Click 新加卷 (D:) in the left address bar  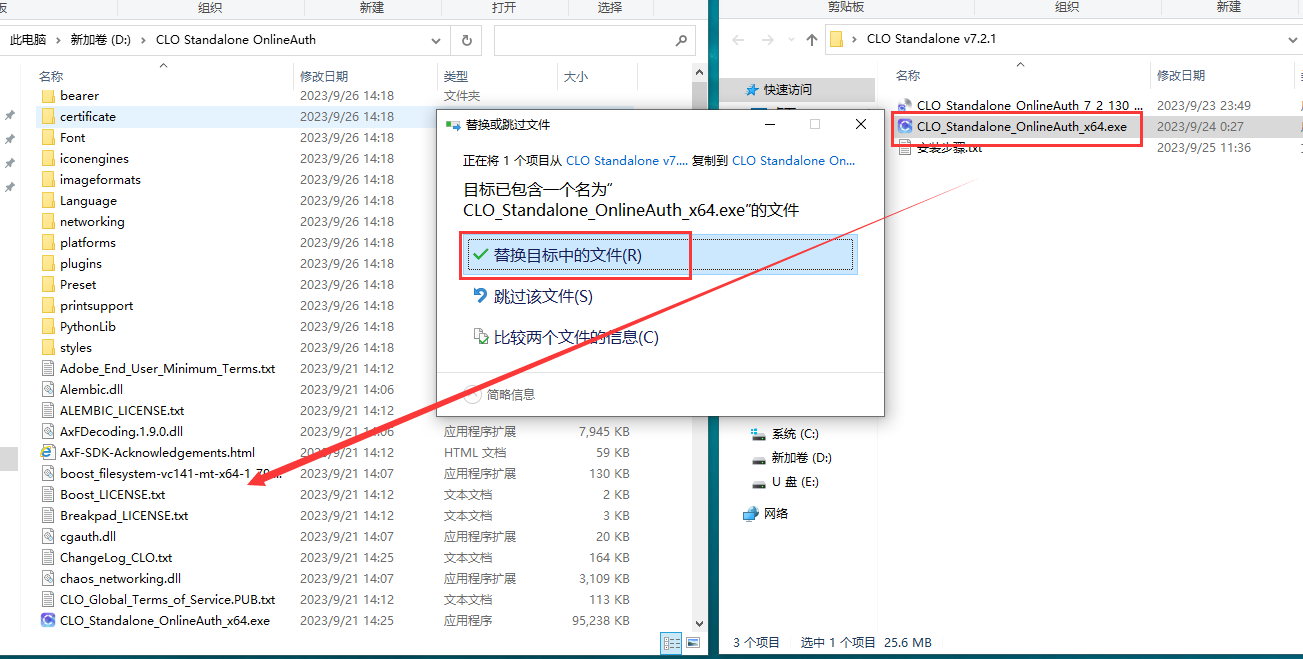point(101,41)
